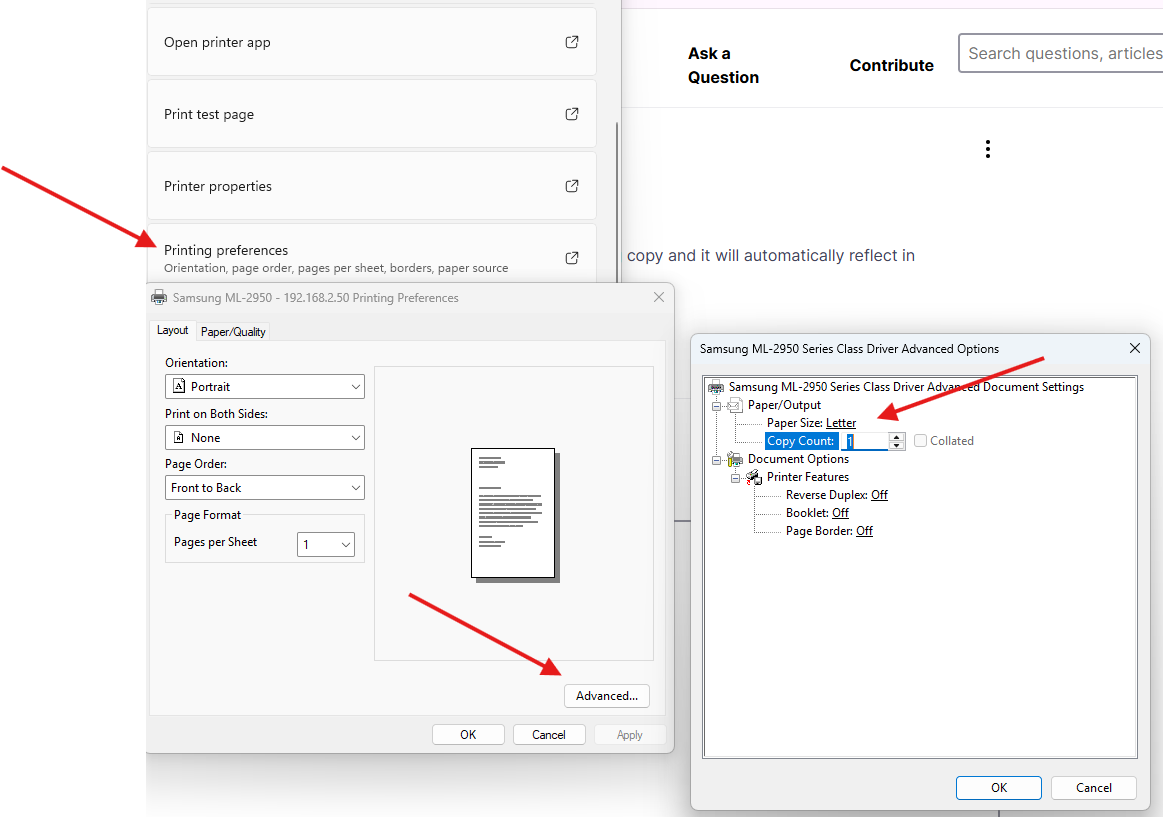
Task: Click page icon in Print on Both Sides box
Action: pyautogui.click(x=179, y=437)
